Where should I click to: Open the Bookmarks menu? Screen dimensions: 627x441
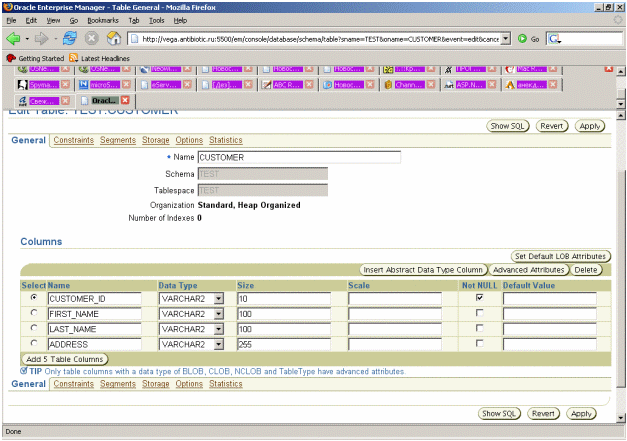pyautogui.click(x=103, y=20)
